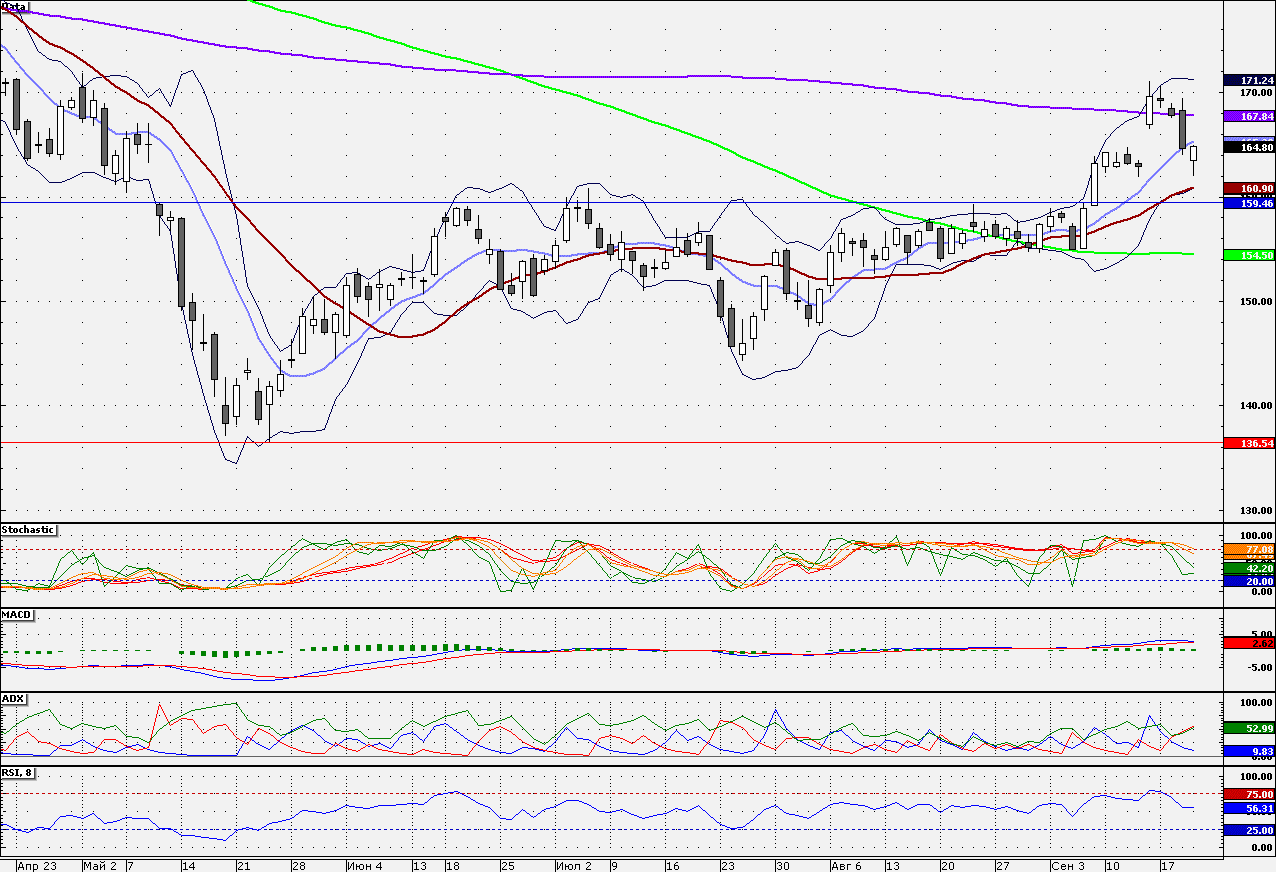Select the 'Июл 2' date label
Screen dimensions: 1276x872
click(x=574, y=865)
